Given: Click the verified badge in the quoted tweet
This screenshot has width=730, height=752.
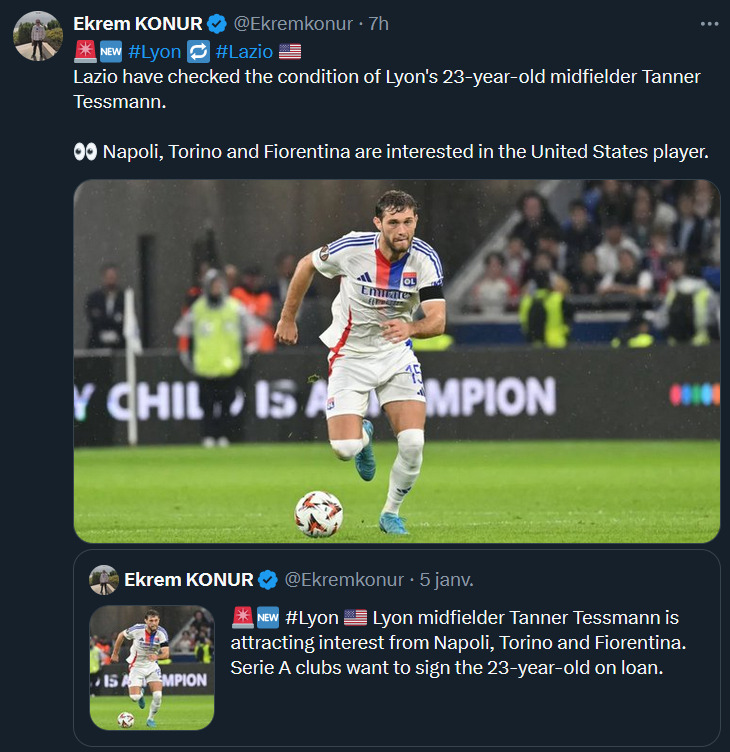Looking at the screenshot, I should point(268,580).
